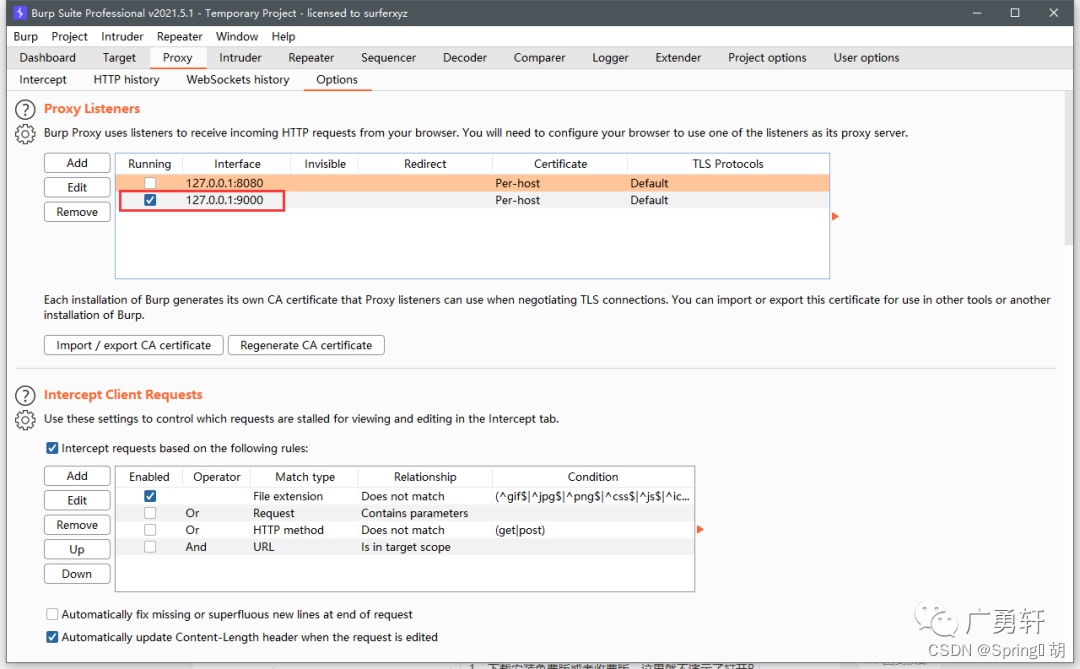Click the Certificate column header
The width and height of the screenshot is (1080, 669).
click(x=560, y=164)
